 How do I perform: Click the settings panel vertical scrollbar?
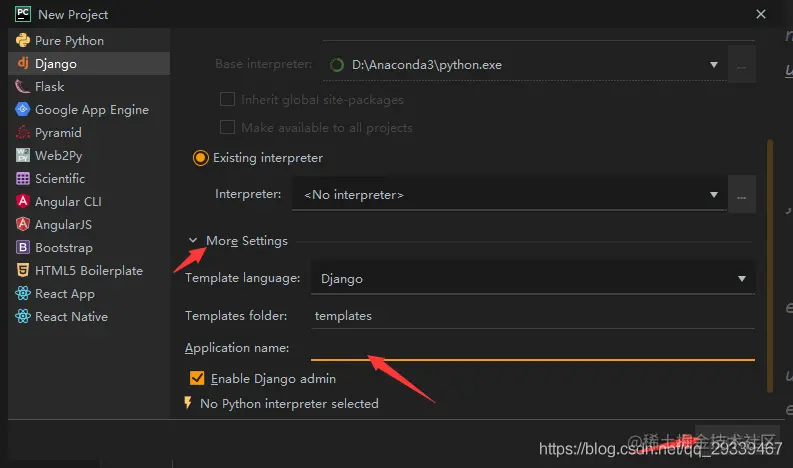click(x=770, y=266)
